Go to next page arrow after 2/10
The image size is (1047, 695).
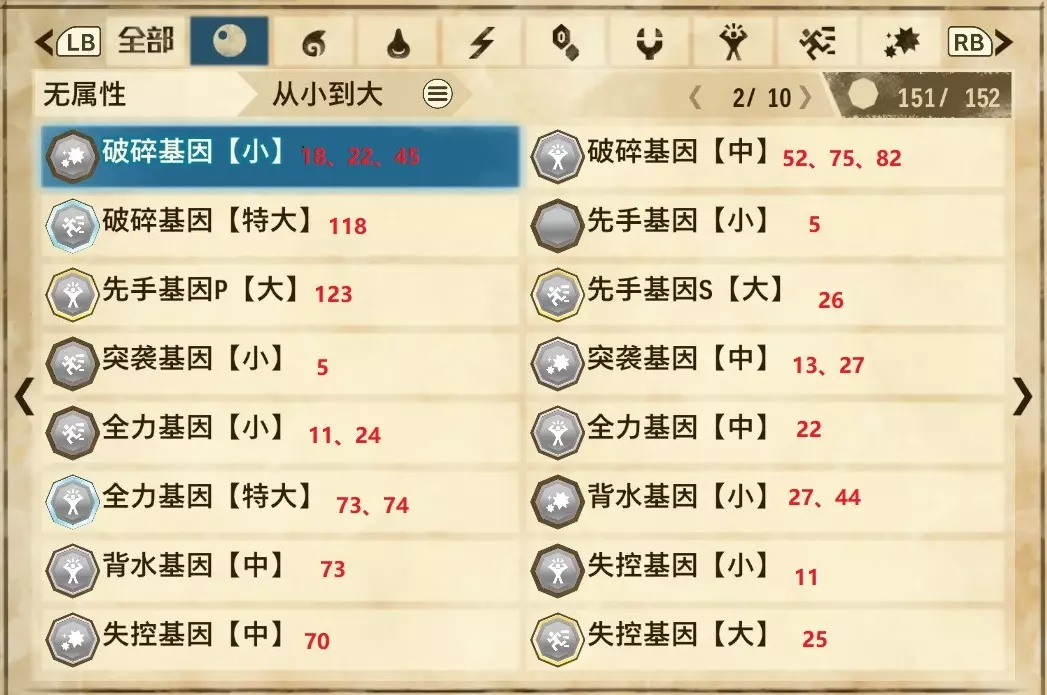806,98
